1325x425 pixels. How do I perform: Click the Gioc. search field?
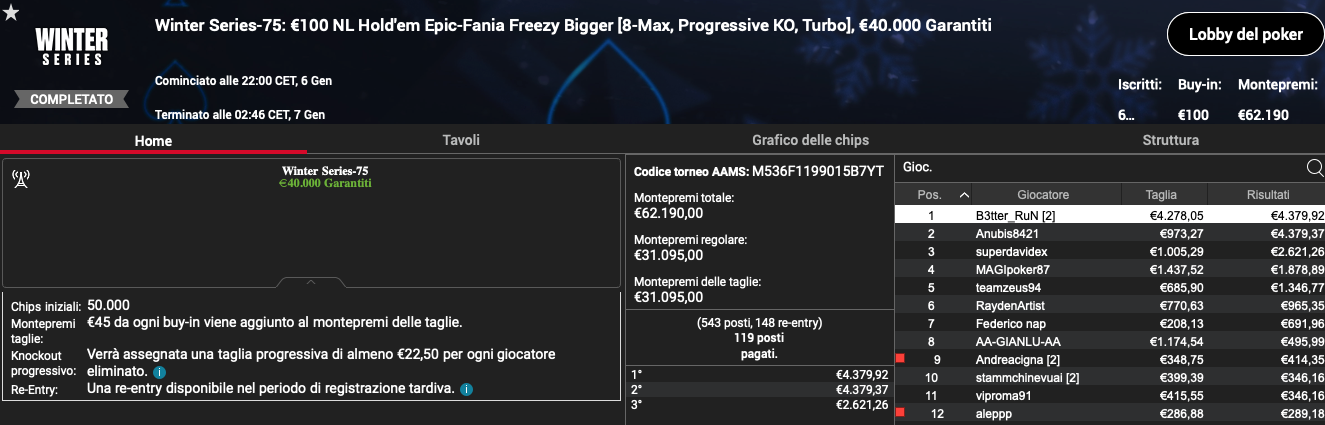point(1100,168)
